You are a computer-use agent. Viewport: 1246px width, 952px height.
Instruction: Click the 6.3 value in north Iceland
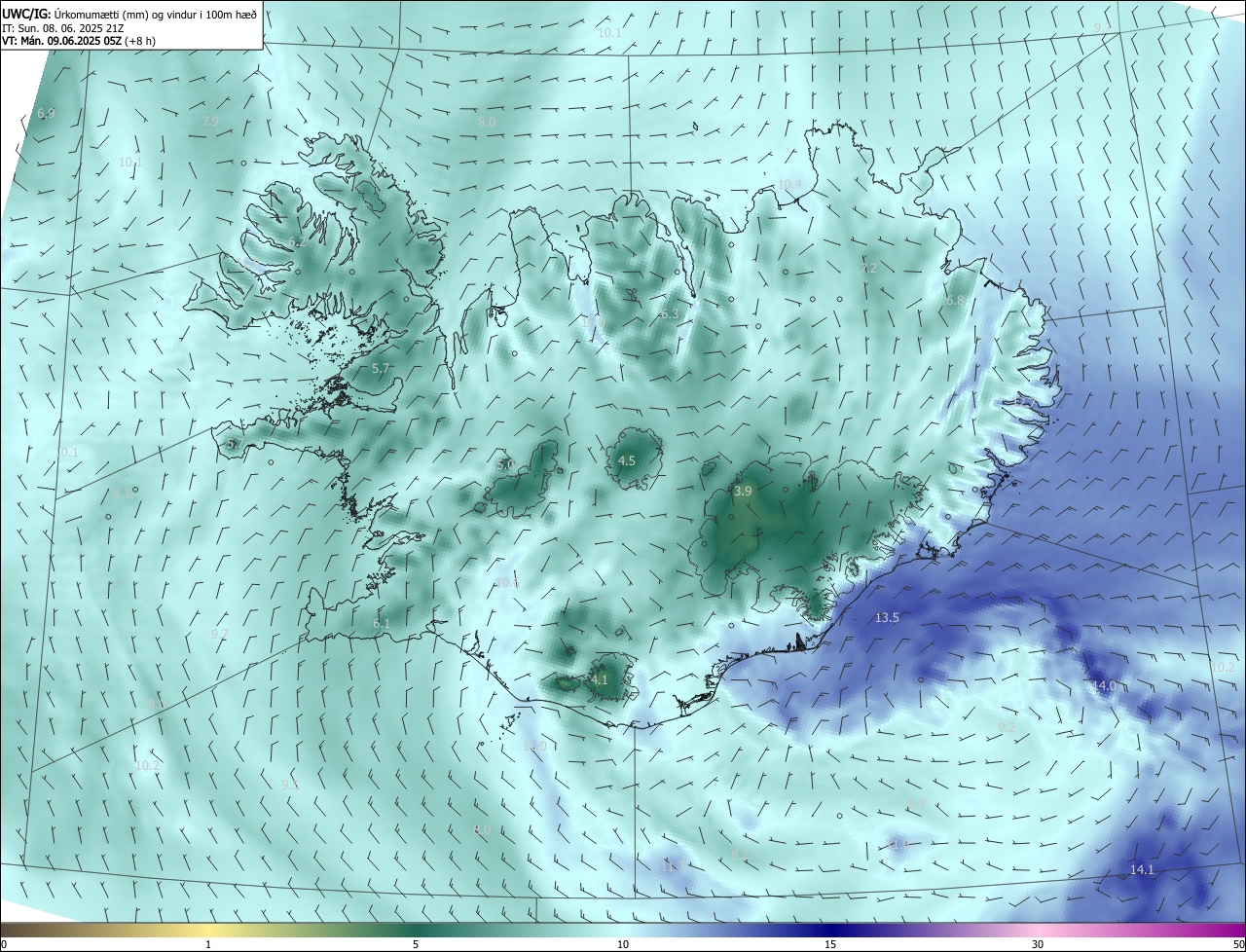tap(669, 314)
